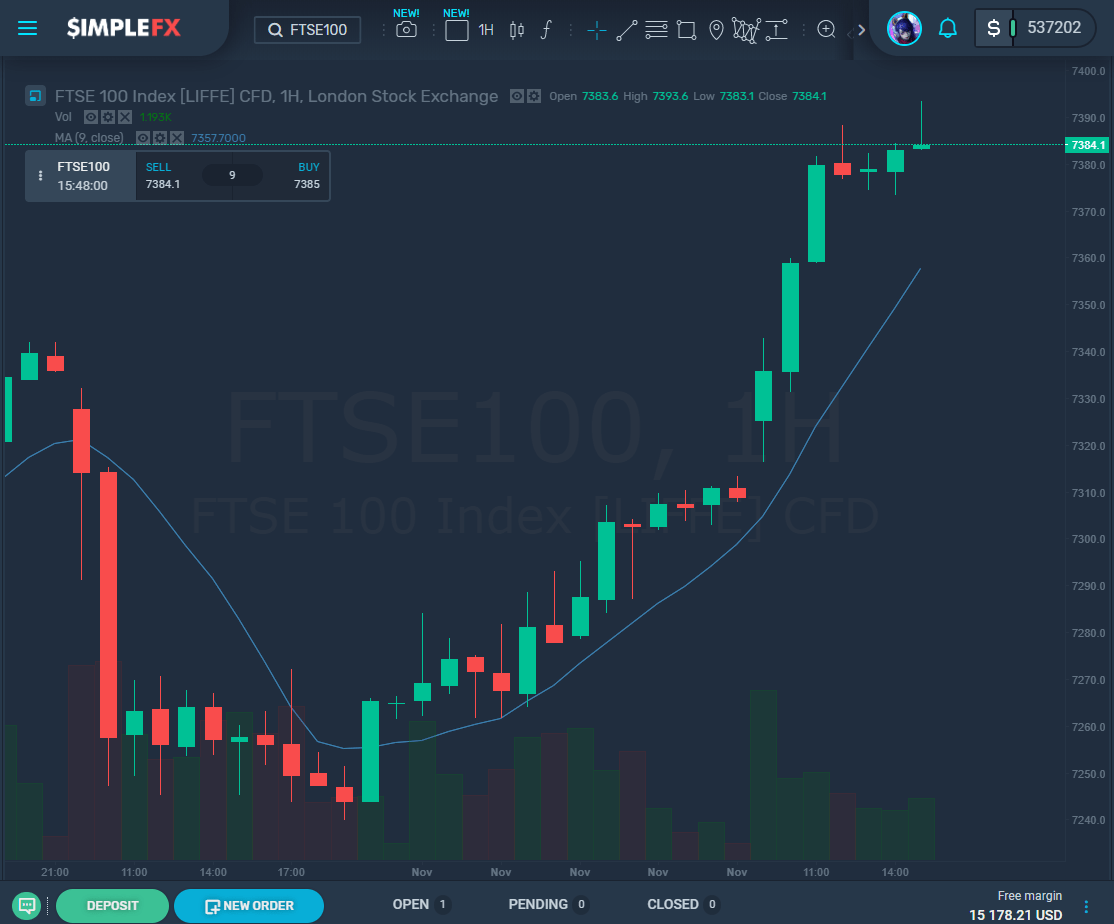1114x924 pixels.
Task: Toggle visibility of the Vol indicator
Action: (x=91, y=117)
